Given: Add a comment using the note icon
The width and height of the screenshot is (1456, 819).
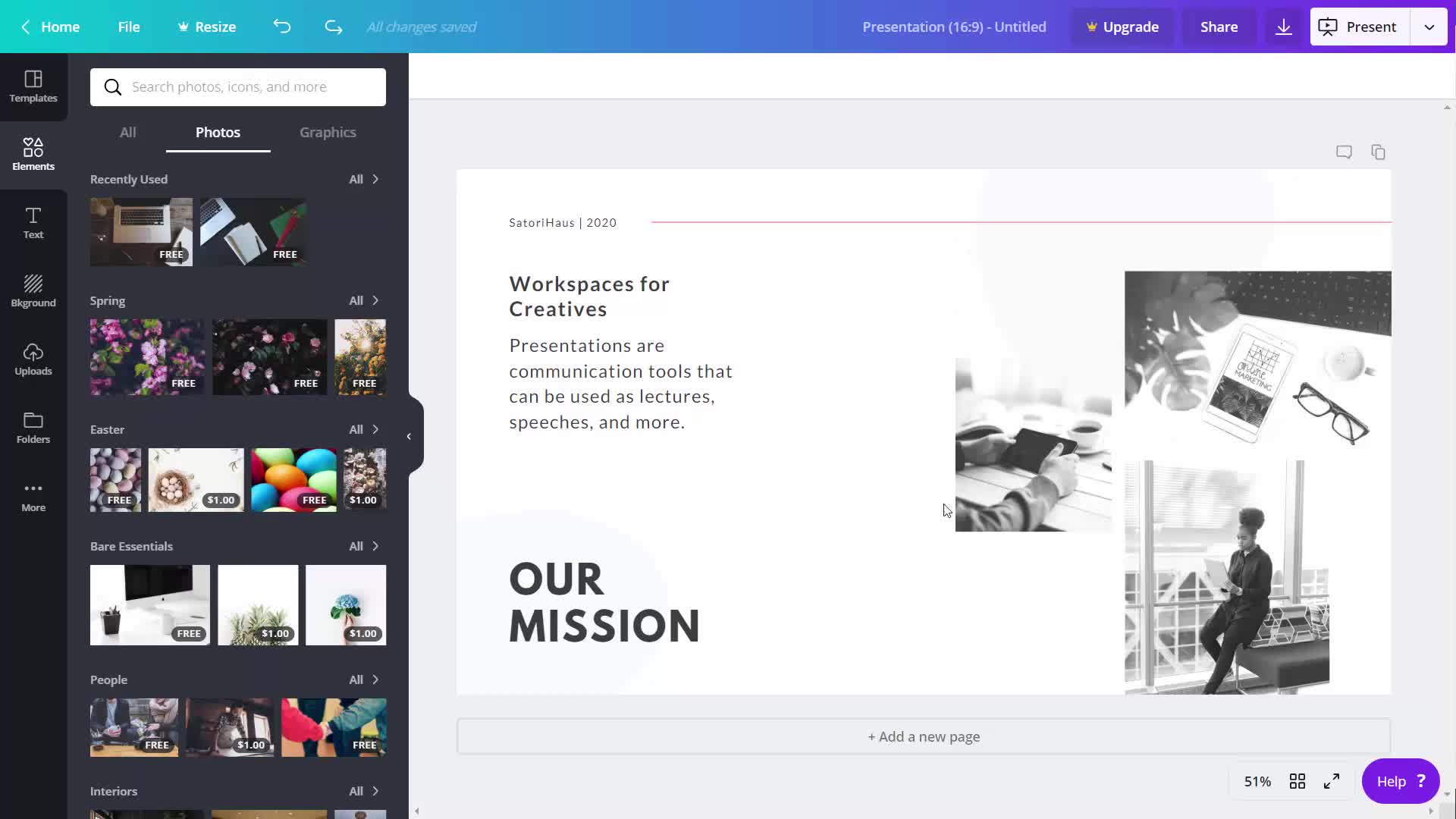Looking at the screenshot, I should (1344, 152).
